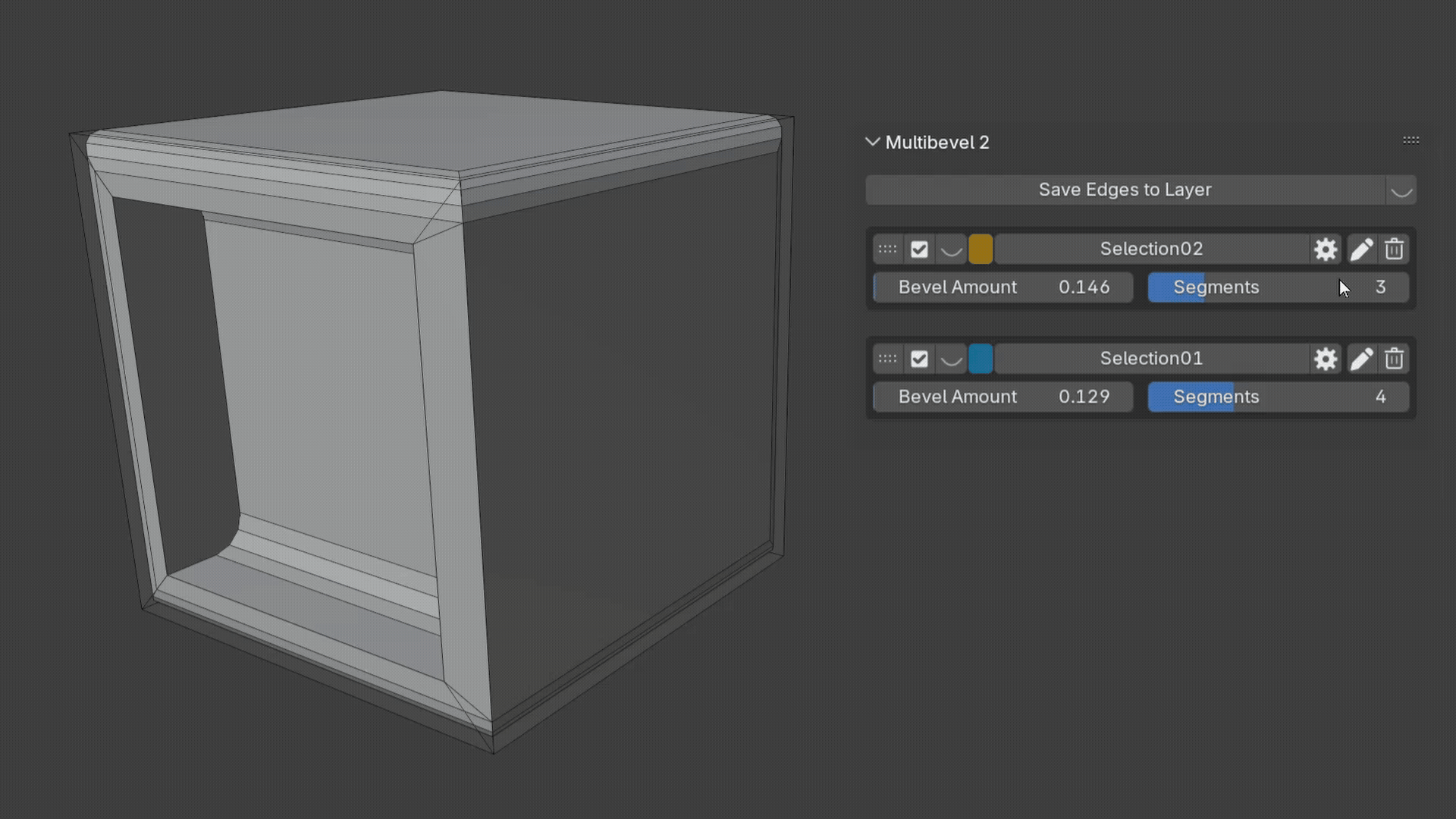Open settings gear for Selection01
The width and height of the screenshot is (1456, 819).
1325,359
